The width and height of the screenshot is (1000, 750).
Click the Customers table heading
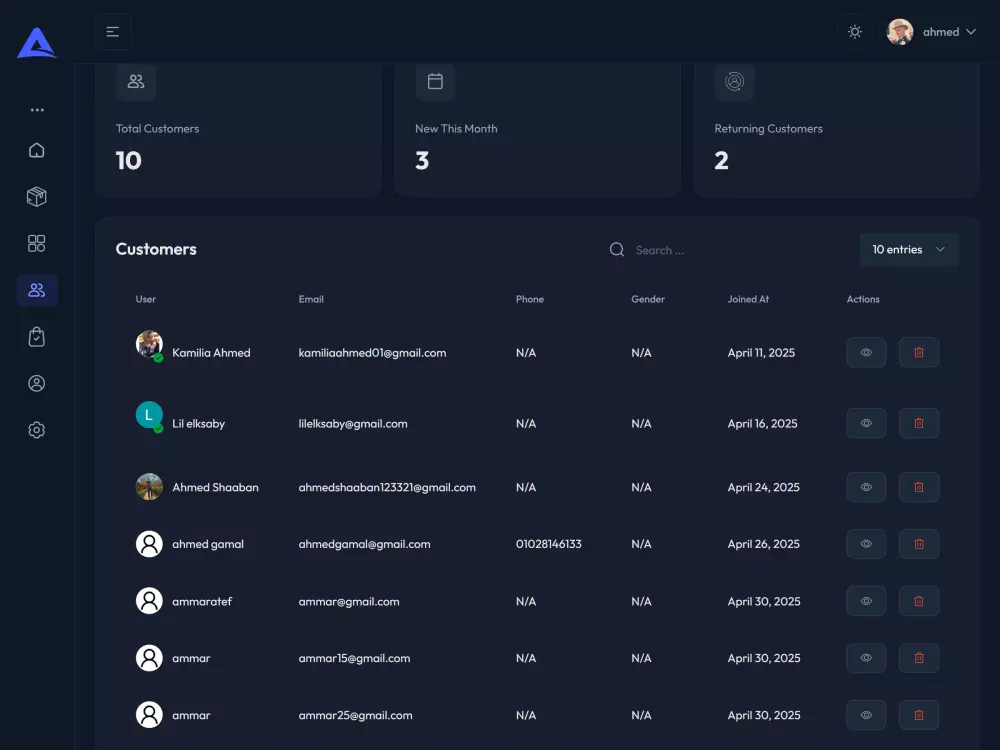coord(156,249)
